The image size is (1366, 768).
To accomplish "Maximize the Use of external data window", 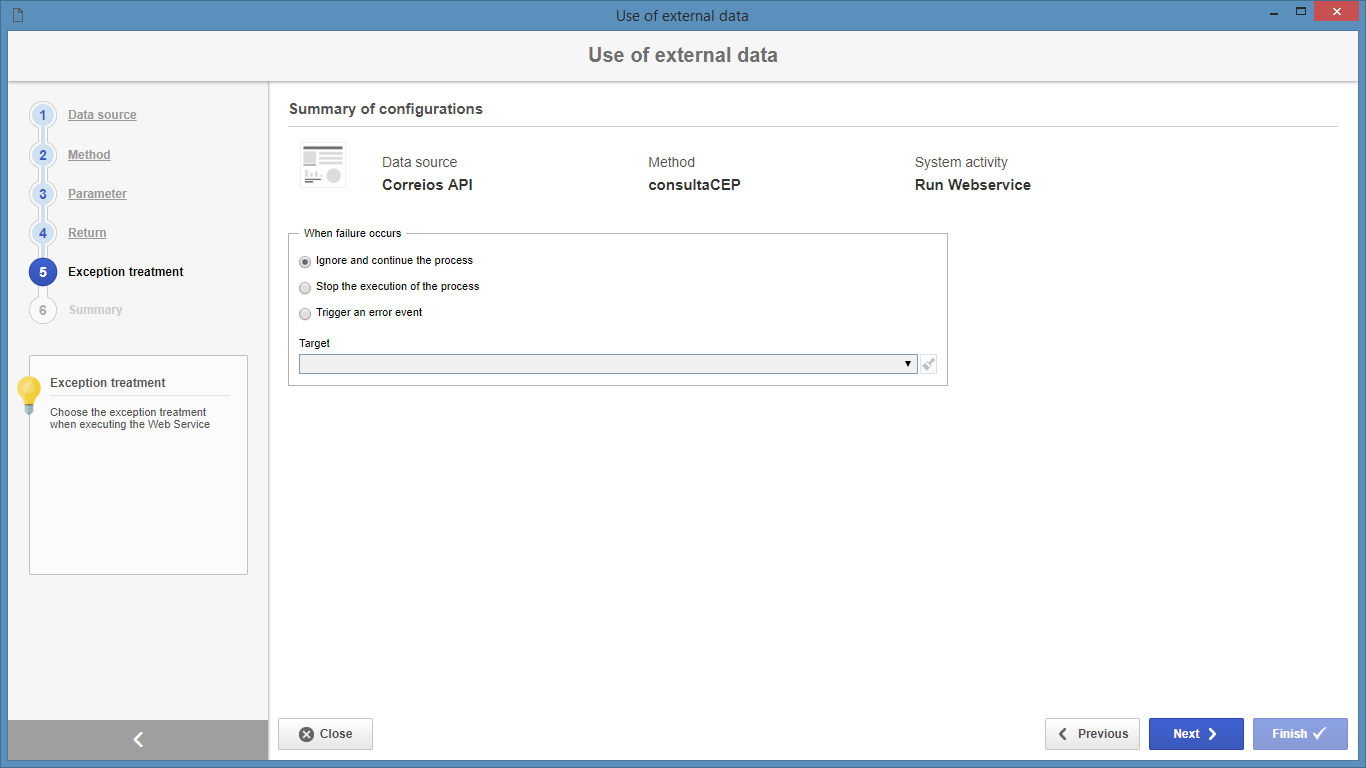I will pos(1301,12).
